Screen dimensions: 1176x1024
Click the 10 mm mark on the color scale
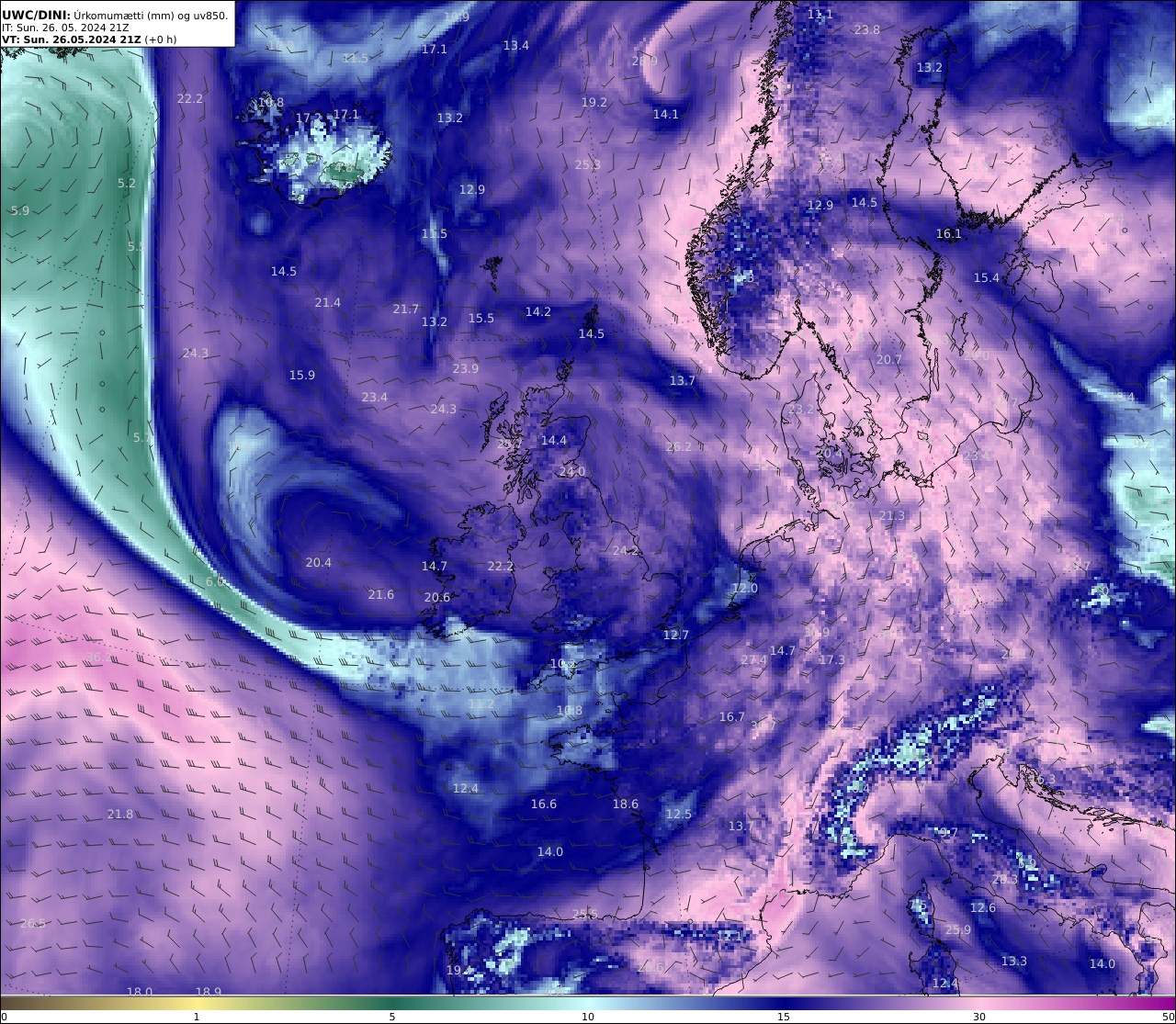pyautogui.click(x=588, y=1016)
